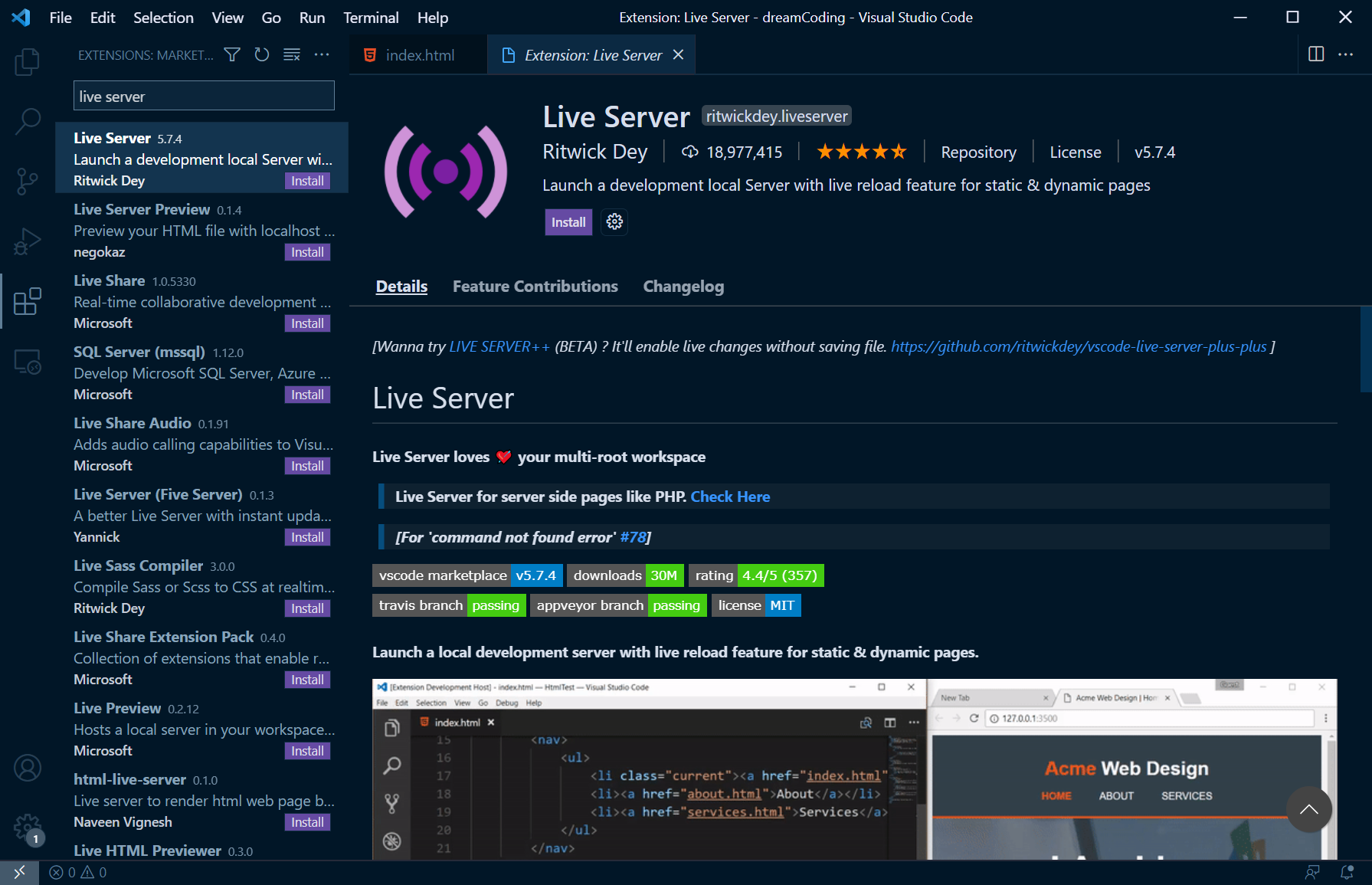Install html-live-server from list
1372x885 pixels.
tap(307, 822)
